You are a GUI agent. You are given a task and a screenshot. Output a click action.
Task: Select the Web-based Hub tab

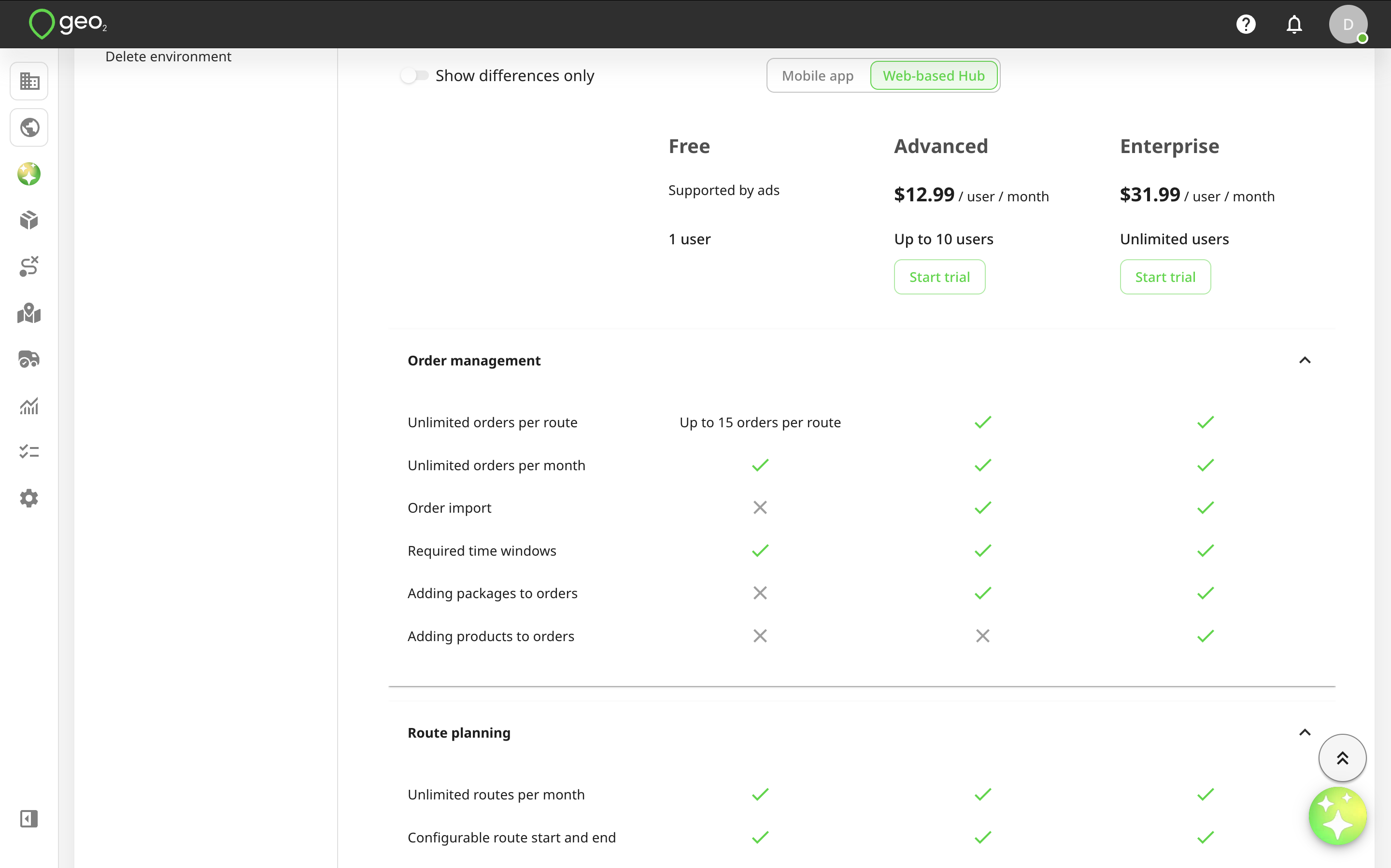pos(934,76)
